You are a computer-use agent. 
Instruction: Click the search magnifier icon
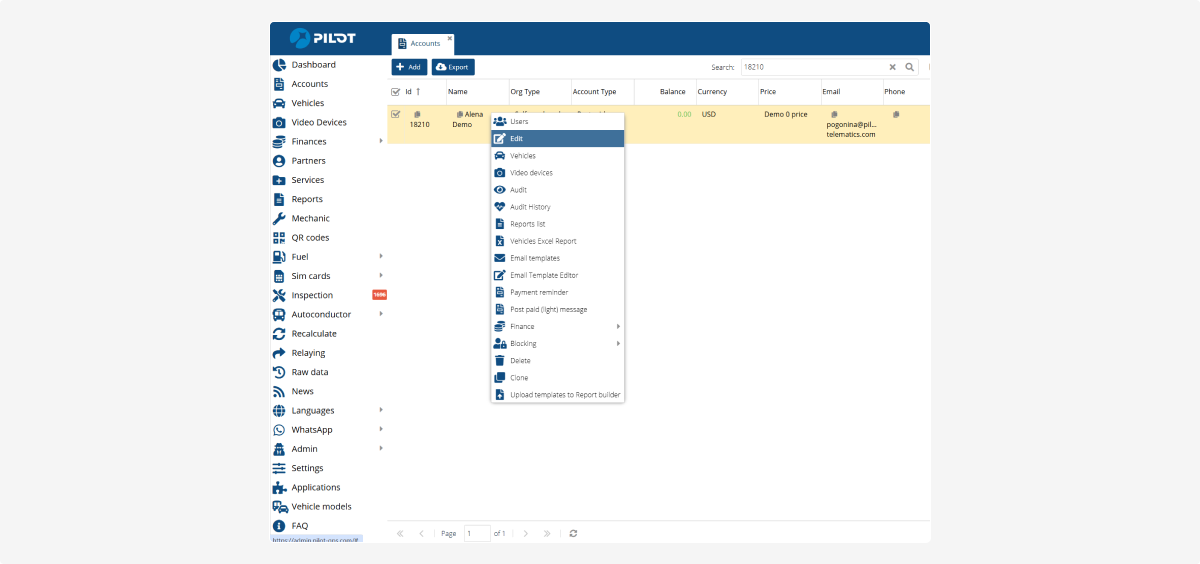click(910, 67)
